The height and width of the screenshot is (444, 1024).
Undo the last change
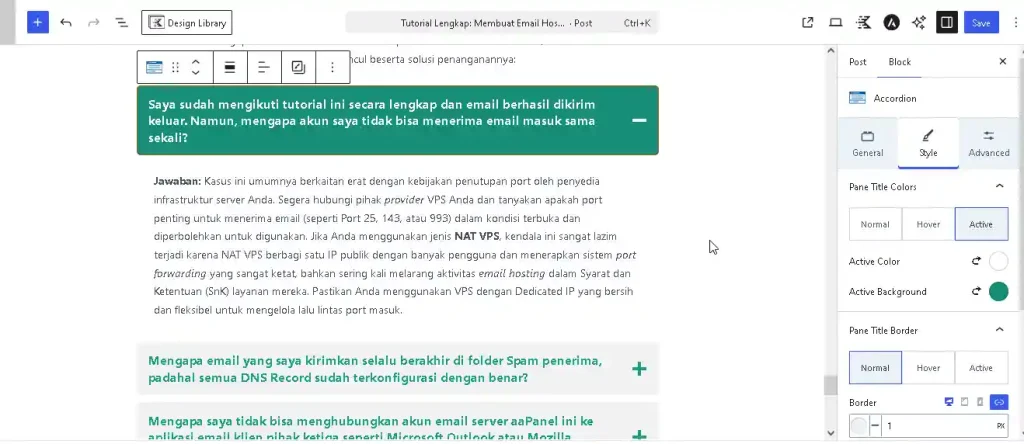(x=66, y=23)
